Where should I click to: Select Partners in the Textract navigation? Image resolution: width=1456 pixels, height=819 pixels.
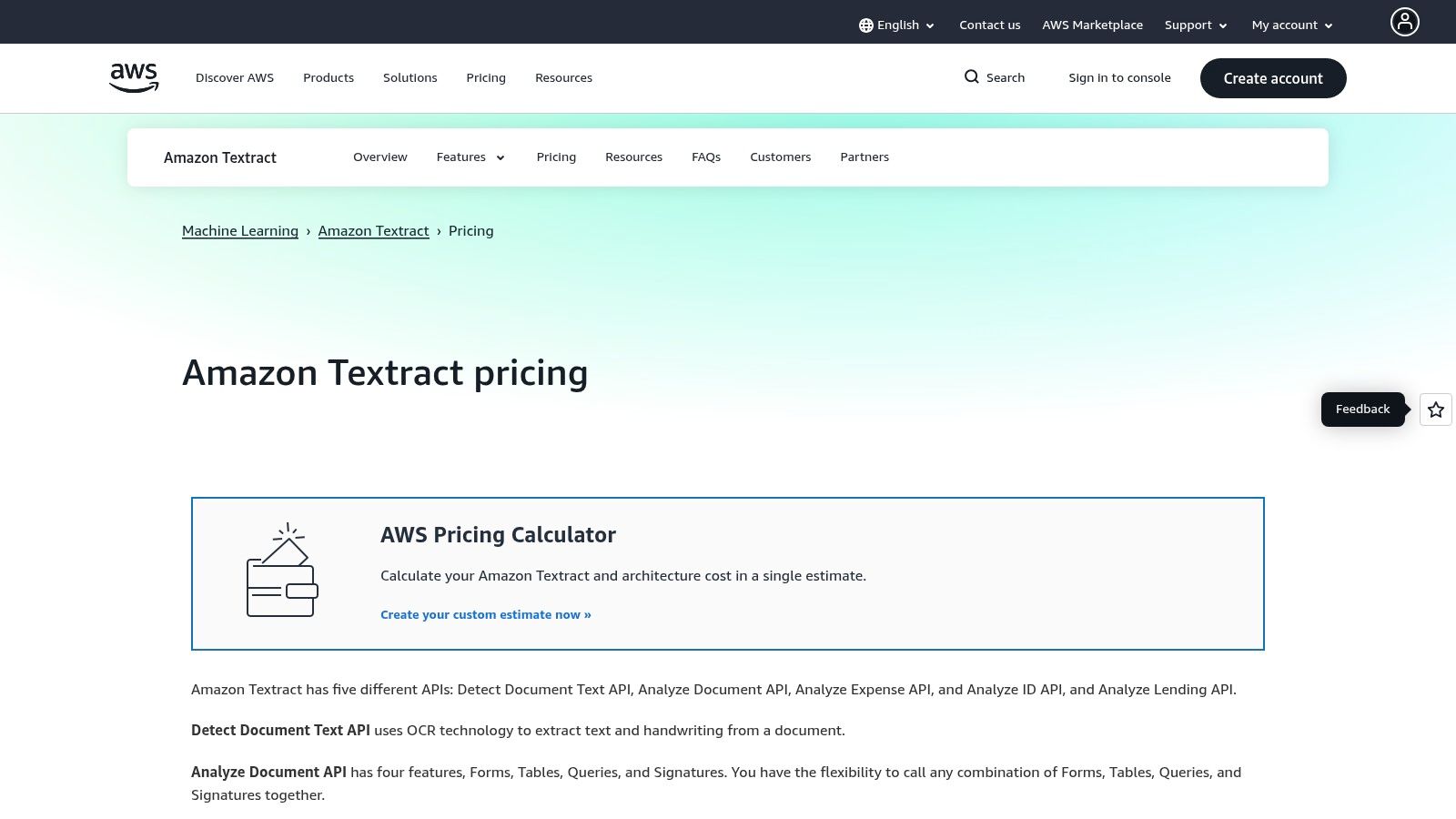(x=864, y=157)
